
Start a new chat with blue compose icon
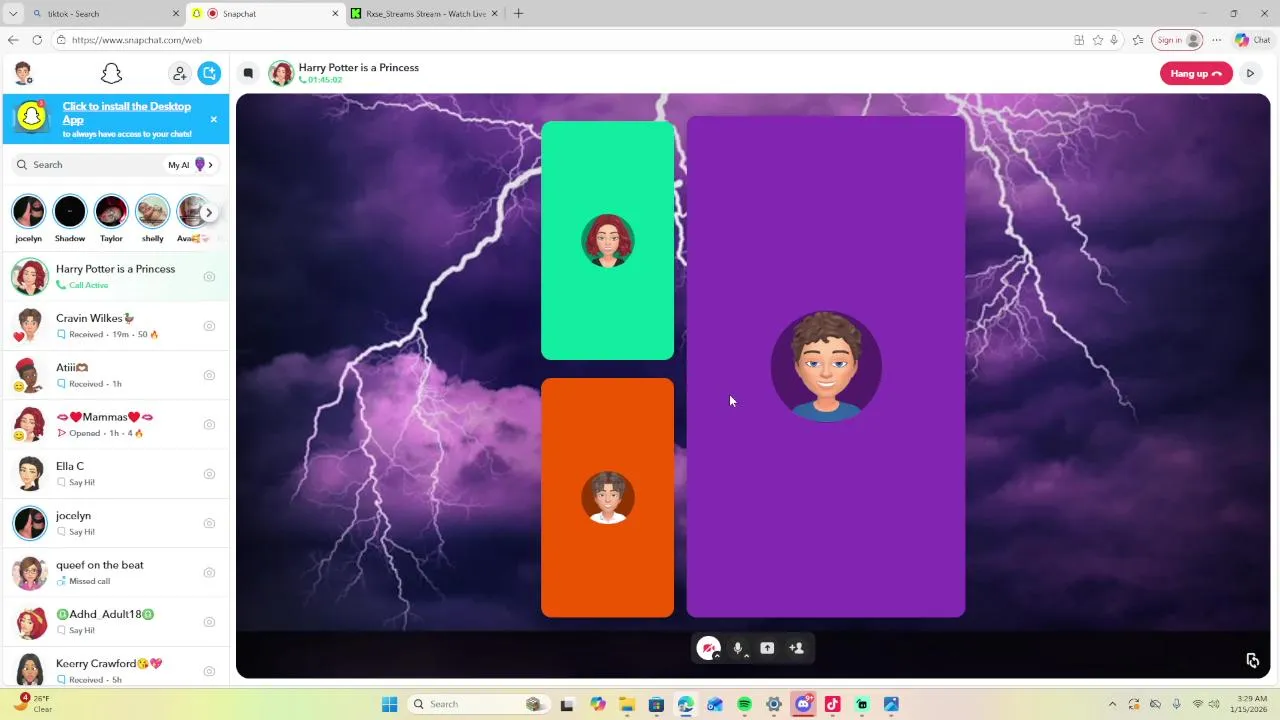click(x=209, y=73)
